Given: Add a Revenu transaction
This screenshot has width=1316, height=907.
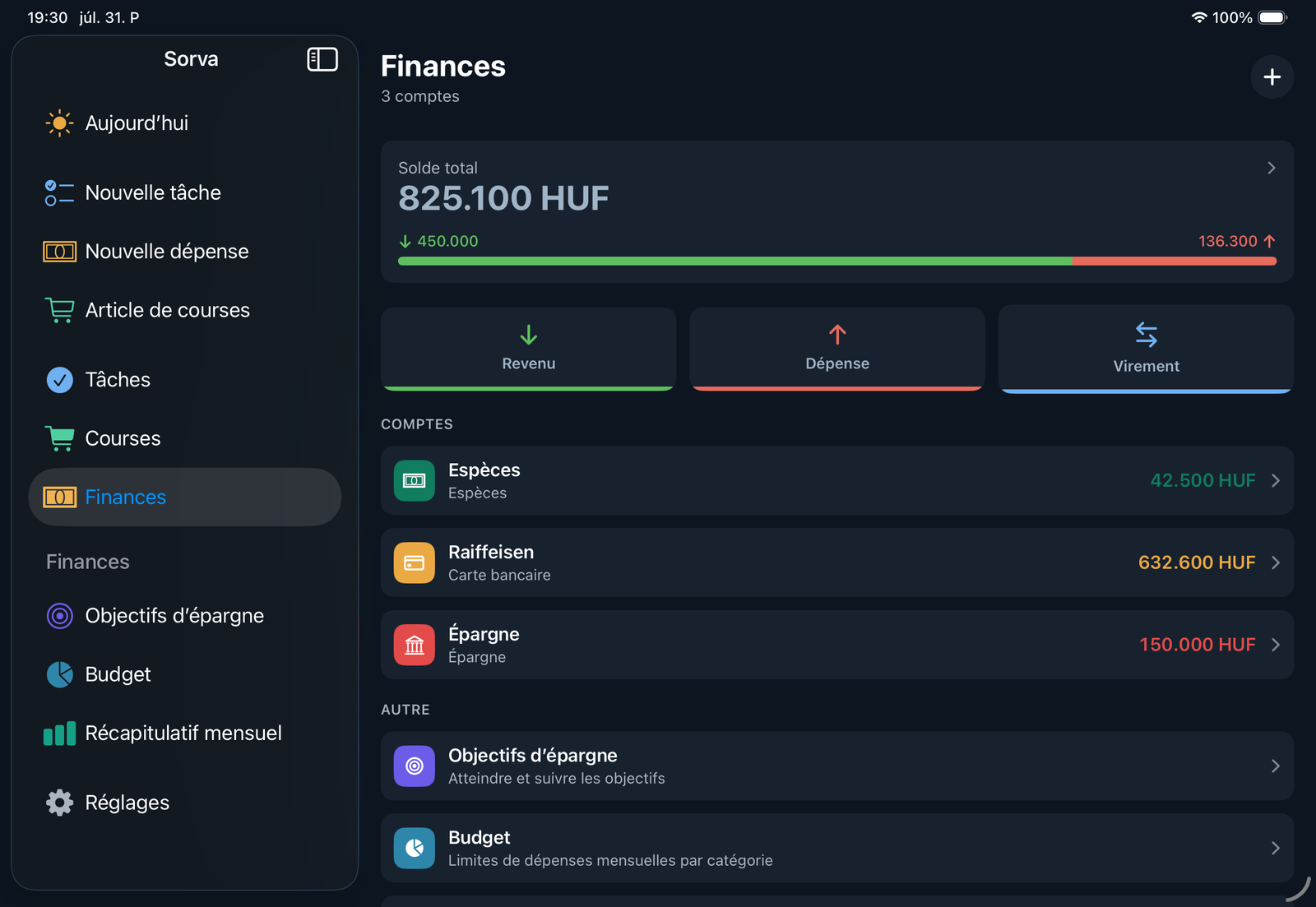Looking at the screenshot, I should (x=529, y=349).
